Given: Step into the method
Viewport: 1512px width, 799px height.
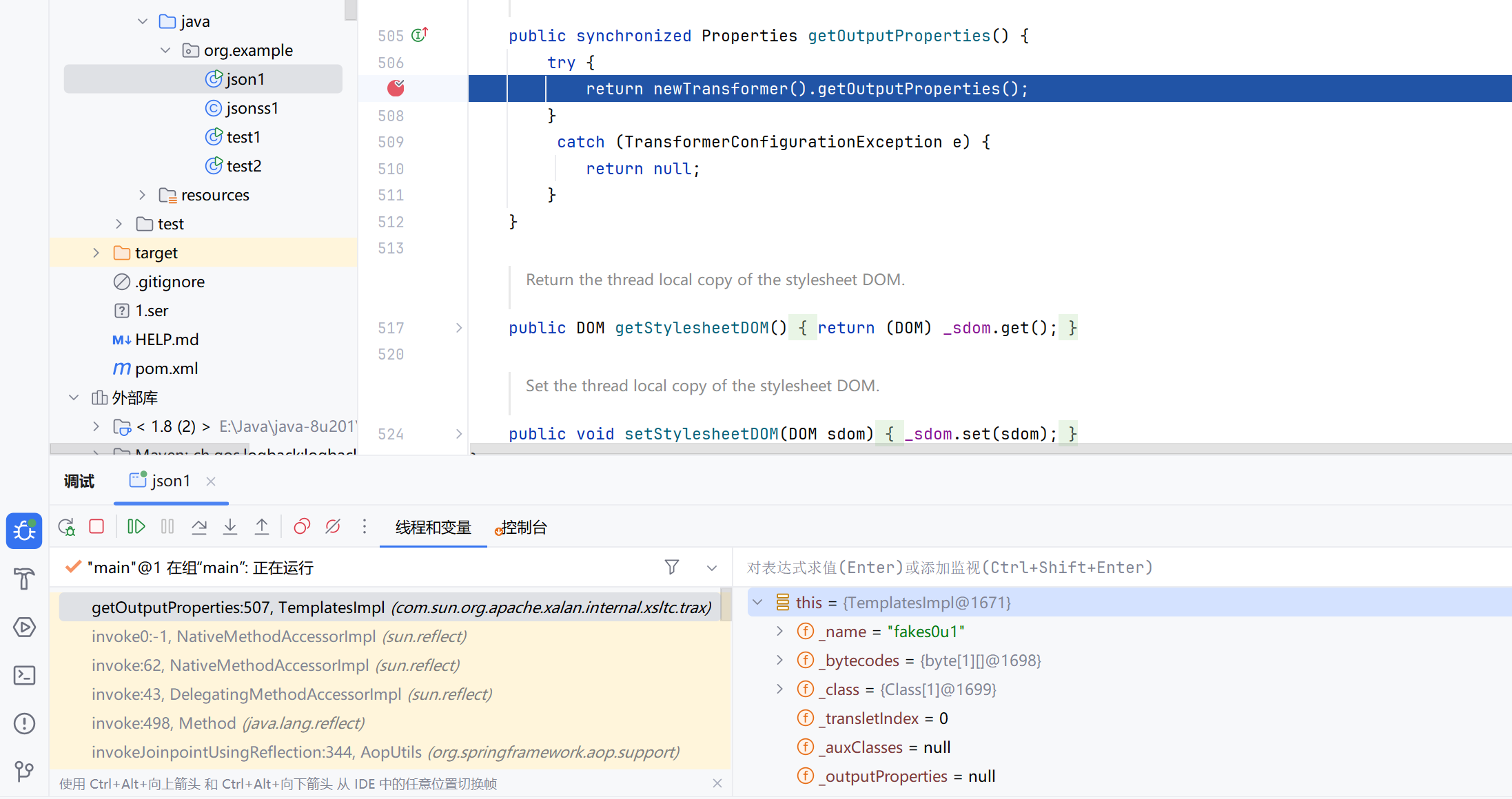Looking at the screenshot, I should (230, 527).
